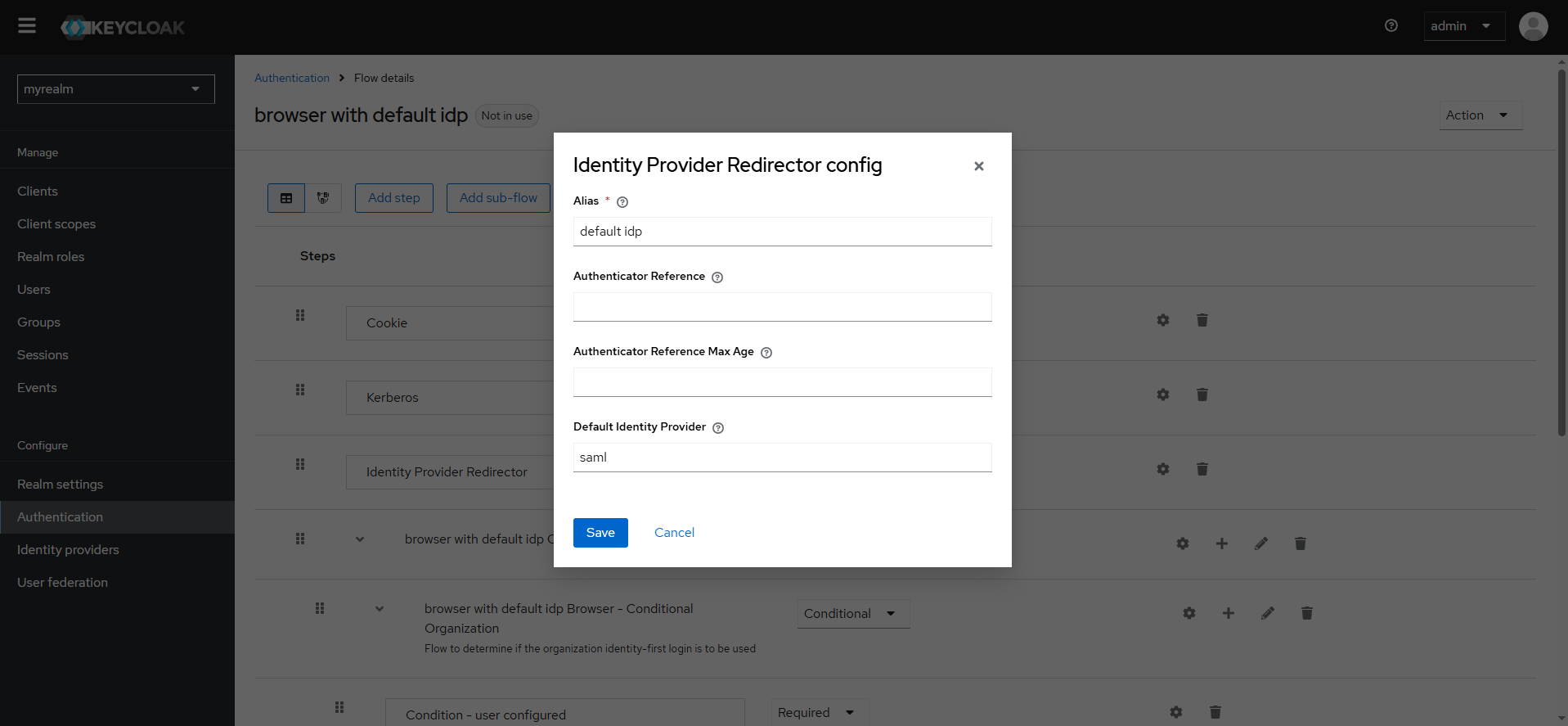Viewport: 1568px width, 726px height.
Task: Cancel the redirector config dialog
Action: 674,533
